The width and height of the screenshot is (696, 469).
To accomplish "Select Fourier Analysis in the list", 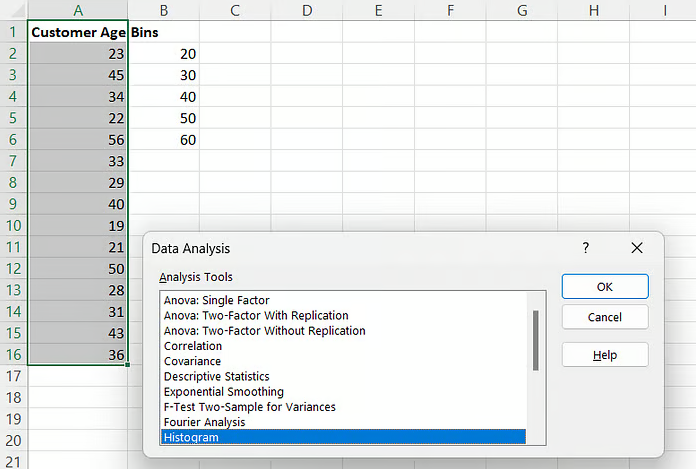I will tap(207, 422).
